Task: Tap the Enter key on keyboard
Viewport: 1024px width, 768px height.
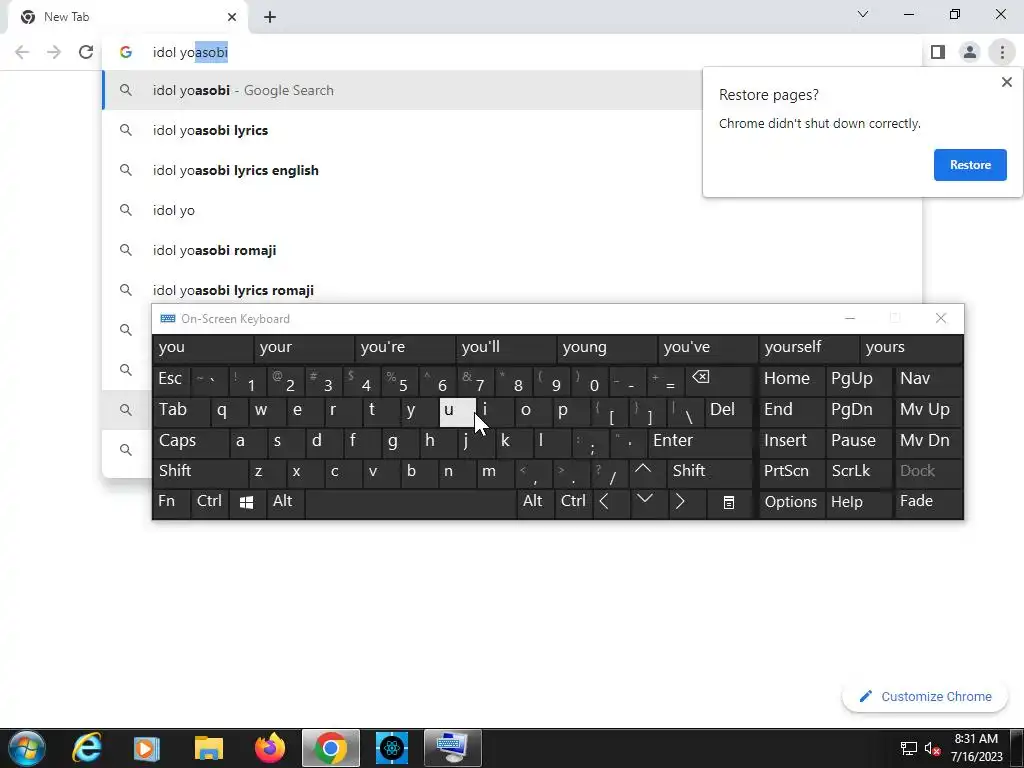Action: [x=699, y=441]
